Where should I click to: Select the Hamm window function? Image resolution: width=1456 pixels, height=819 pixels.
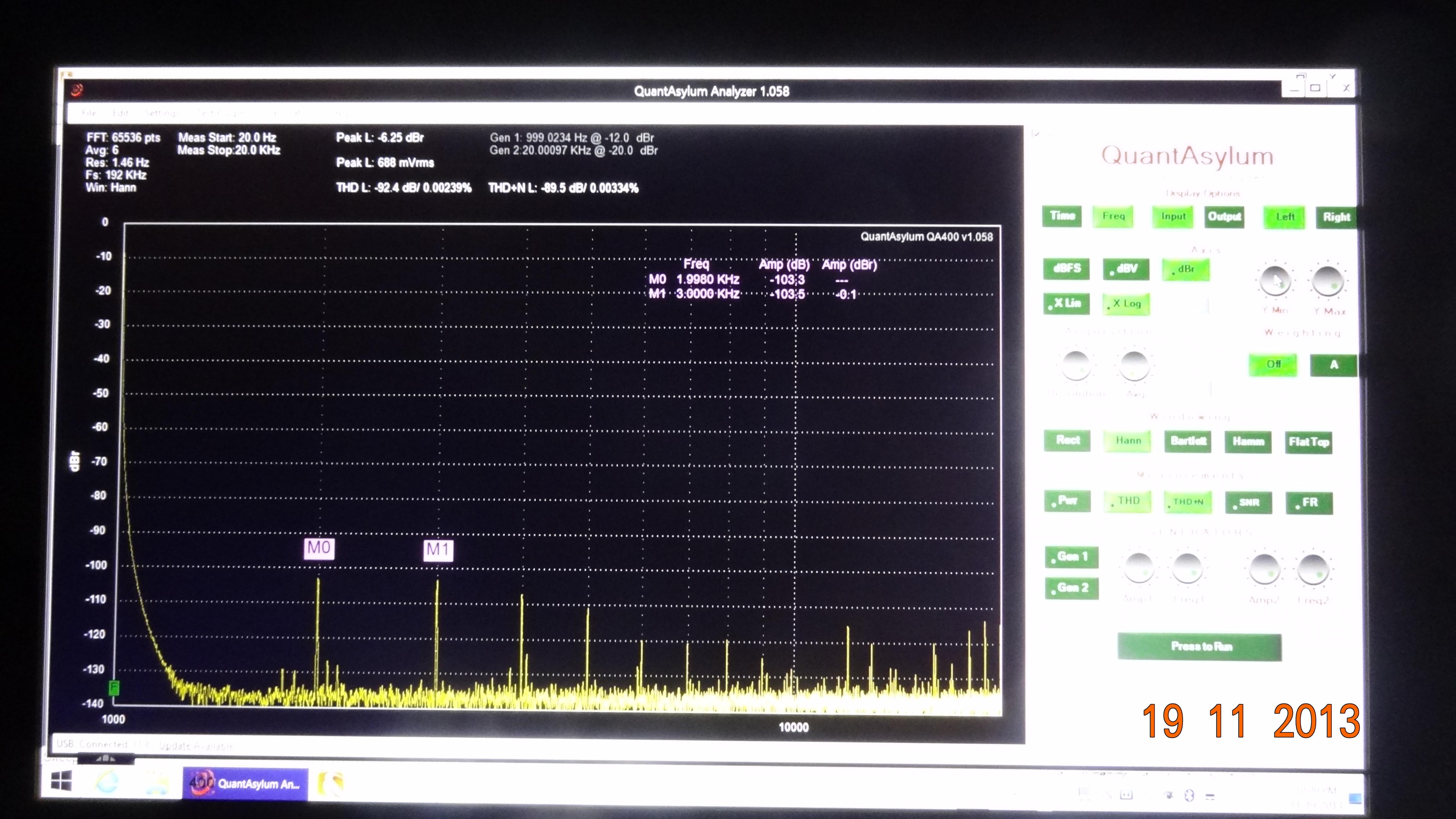point(1248,442)
